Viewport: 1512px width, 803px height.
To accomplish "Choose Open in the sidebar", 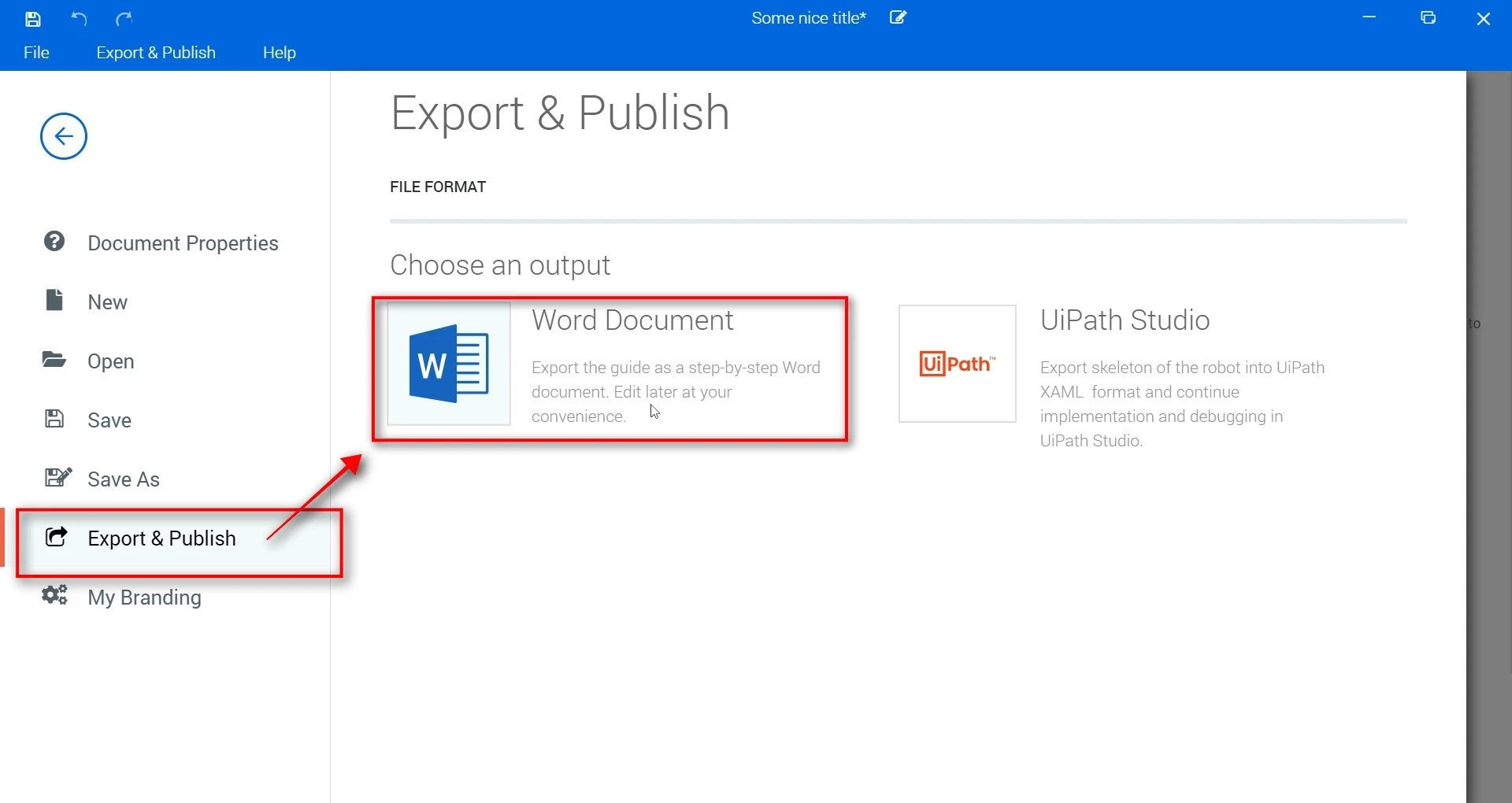I will (x=165, y=361).
